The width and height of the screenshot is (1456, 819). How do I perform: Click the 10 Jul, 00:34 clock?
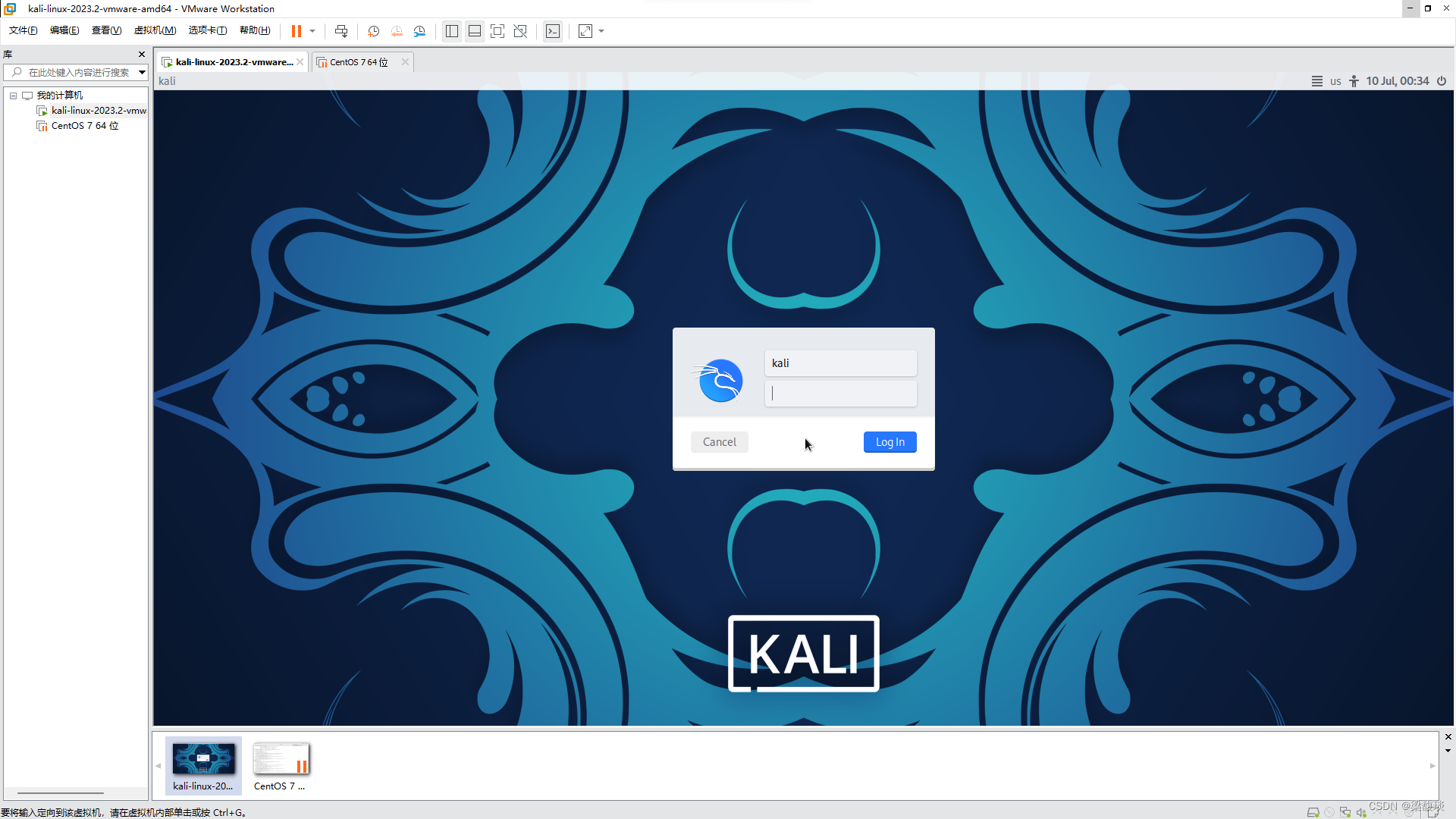tap(1398, 81)
